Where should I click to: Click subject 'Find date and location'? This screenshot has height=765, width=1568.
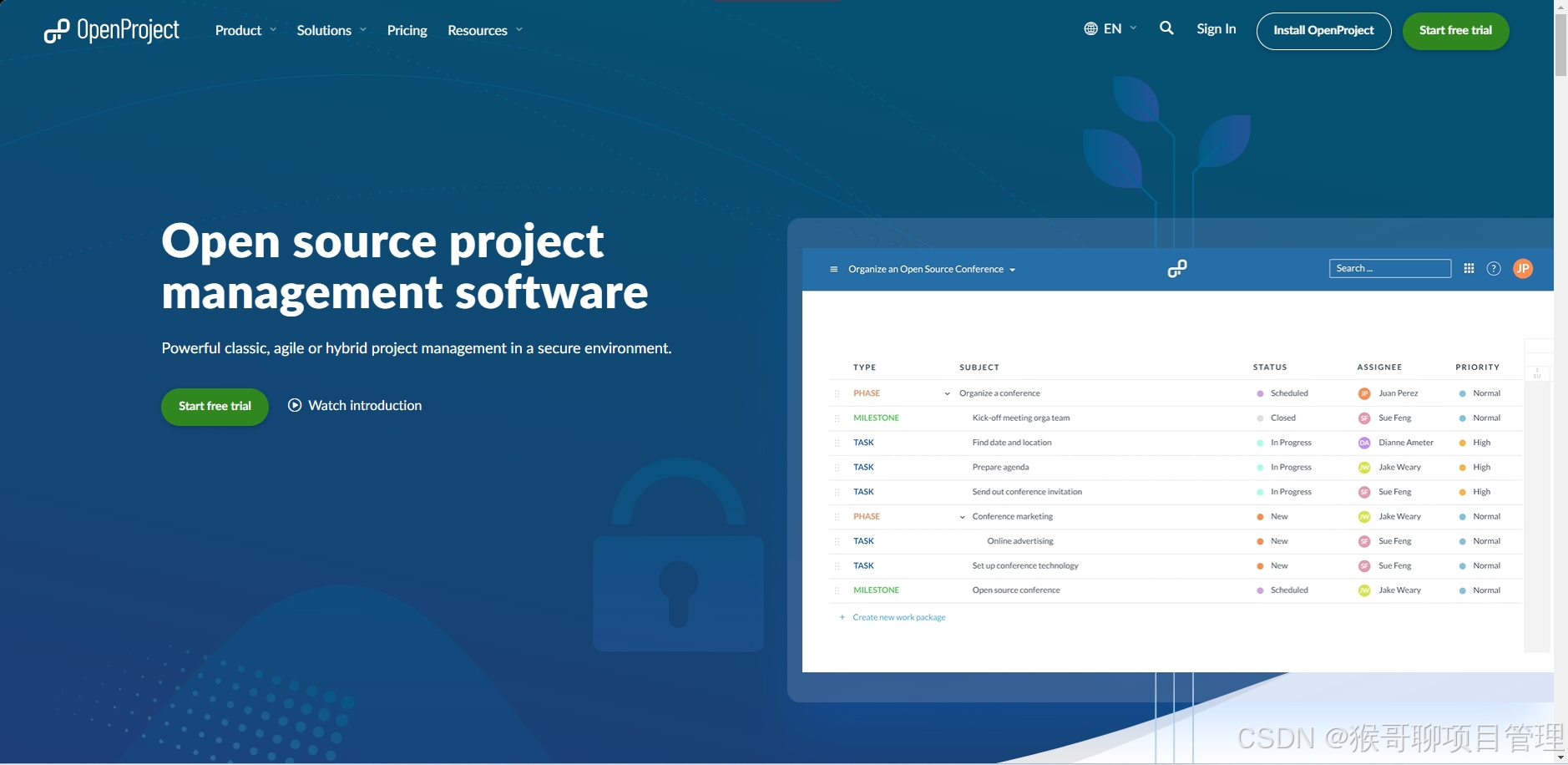[1012, 443]
